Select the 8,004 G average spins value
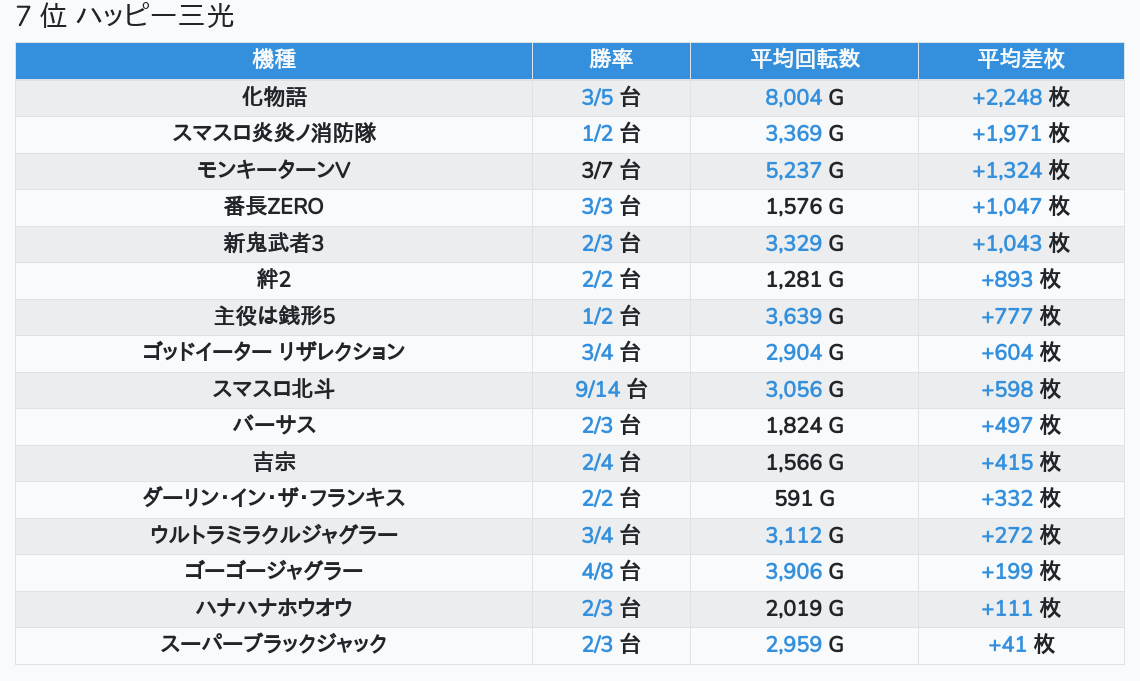 click(x=804, y=97)
